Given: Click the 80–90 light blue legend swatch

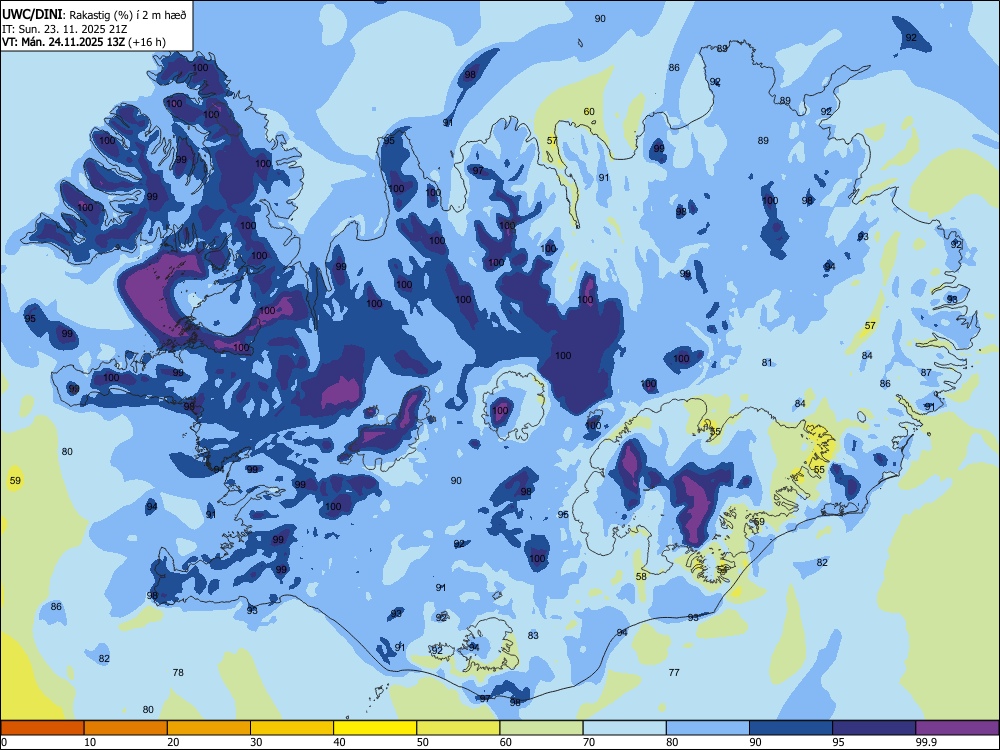Looking at the screenshot, I should pyautogui.click(x=708, y=728).
